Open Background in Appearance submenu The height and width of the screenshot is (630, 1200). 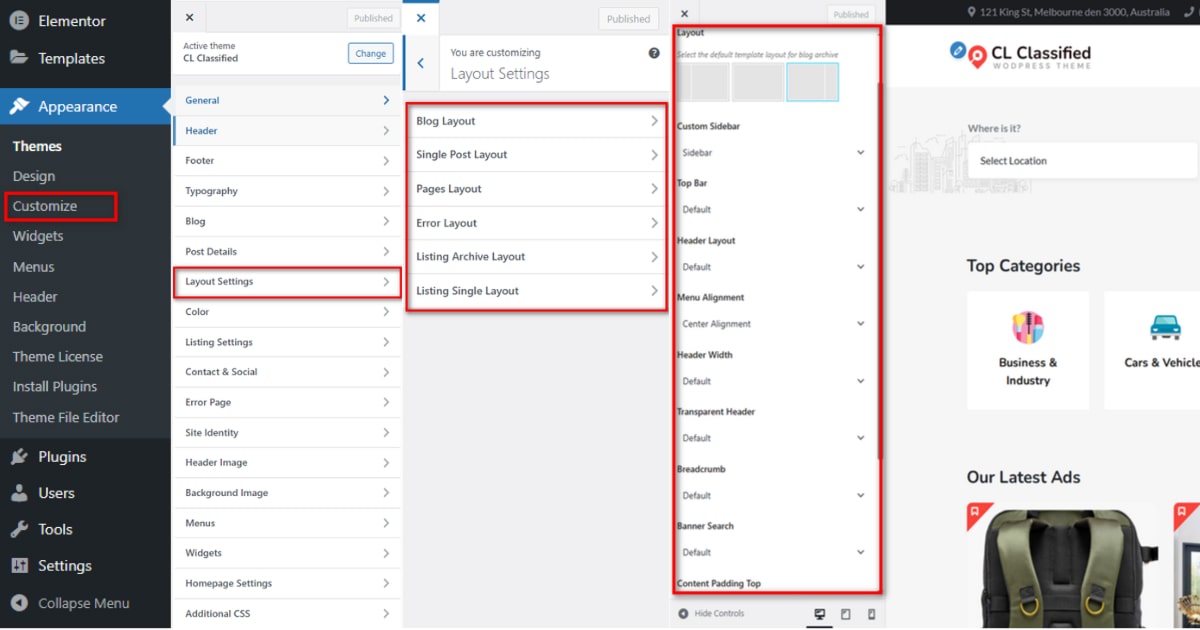click(49, 326)
